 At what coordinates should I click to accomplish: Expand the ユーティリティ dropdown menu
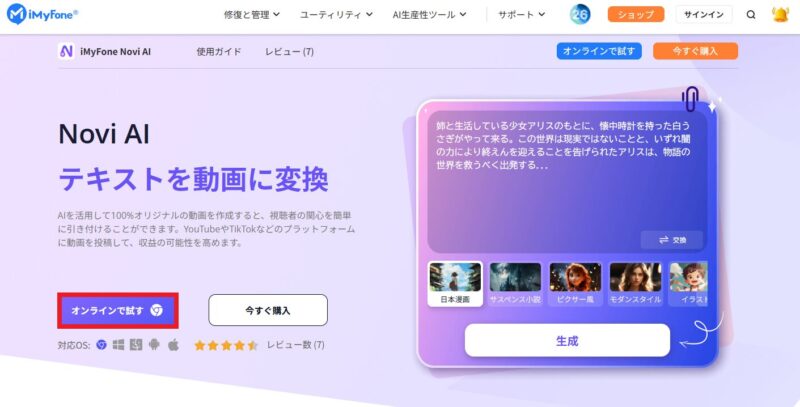coord(336,15)
